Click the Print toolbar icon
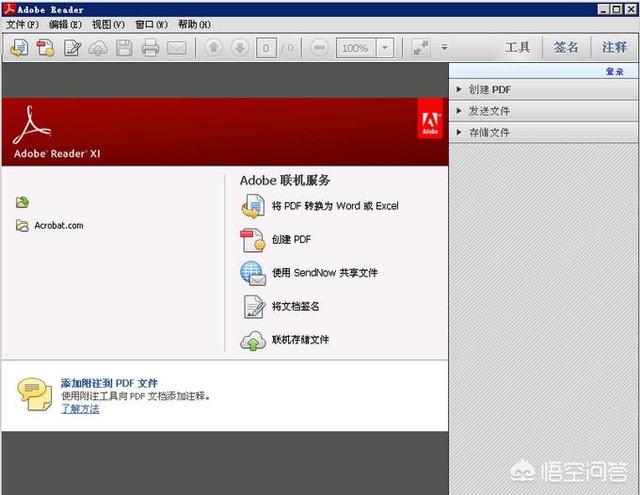The height and width of the screenshot is (495, 640). [150, 48]
